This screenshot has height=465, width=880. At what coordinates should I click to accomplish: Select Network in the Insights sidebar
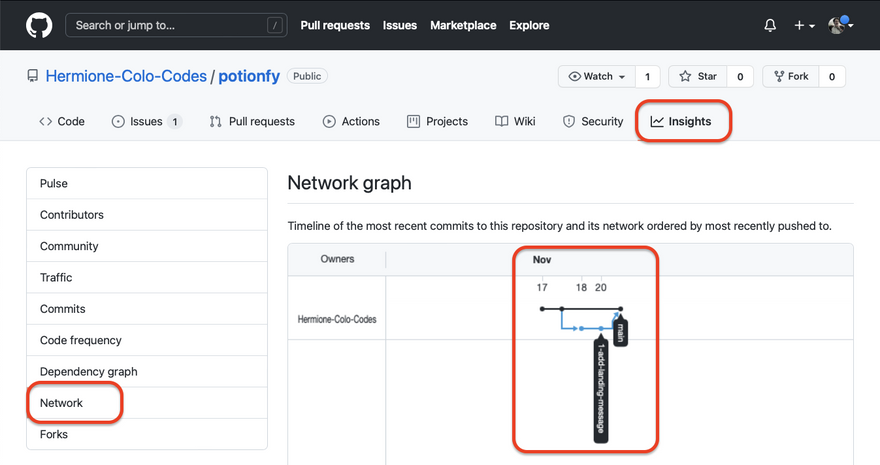(x=61, y=403)
